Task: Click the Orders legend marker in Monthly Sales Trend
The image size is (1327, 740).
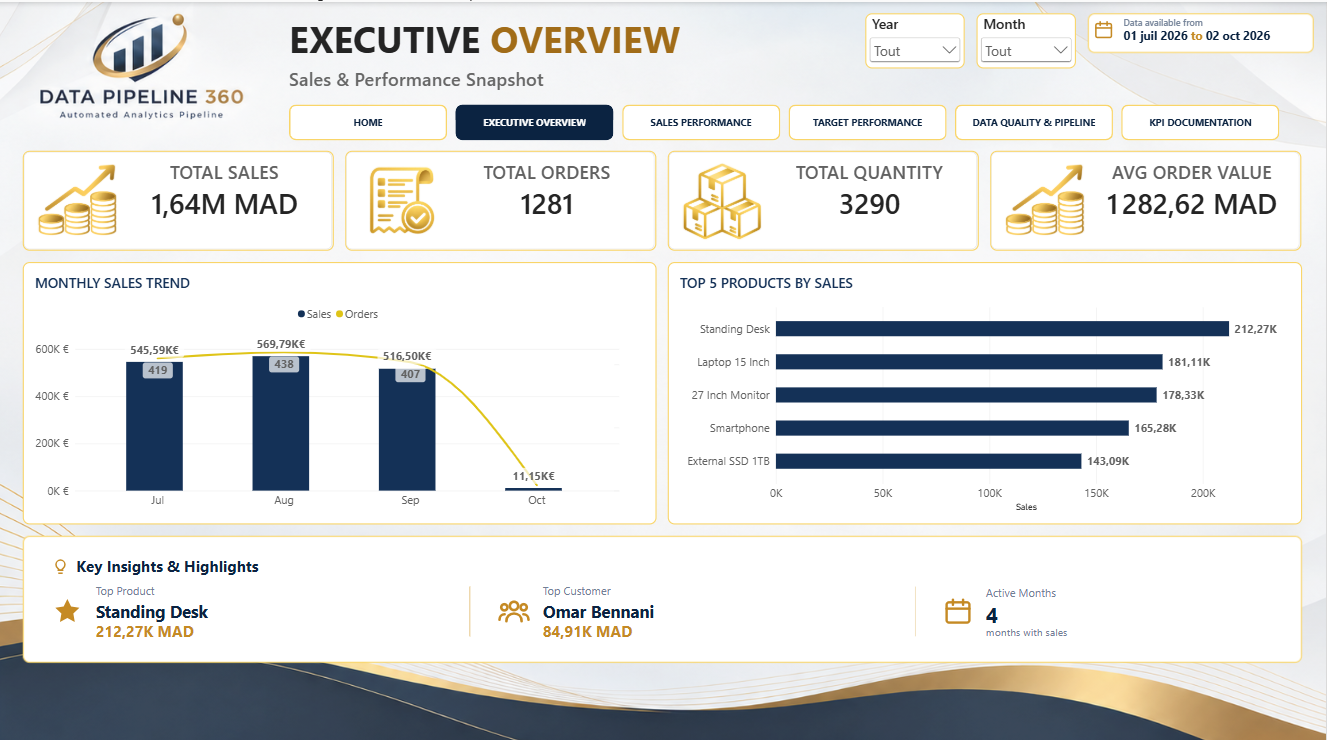Action: point(338,314)
